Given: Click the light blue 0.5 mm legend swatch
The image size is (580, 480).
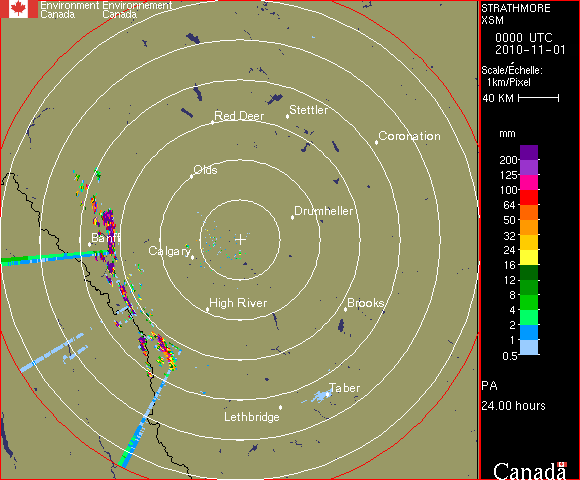Looking at the screenshot, I should (x=529, y=347).
